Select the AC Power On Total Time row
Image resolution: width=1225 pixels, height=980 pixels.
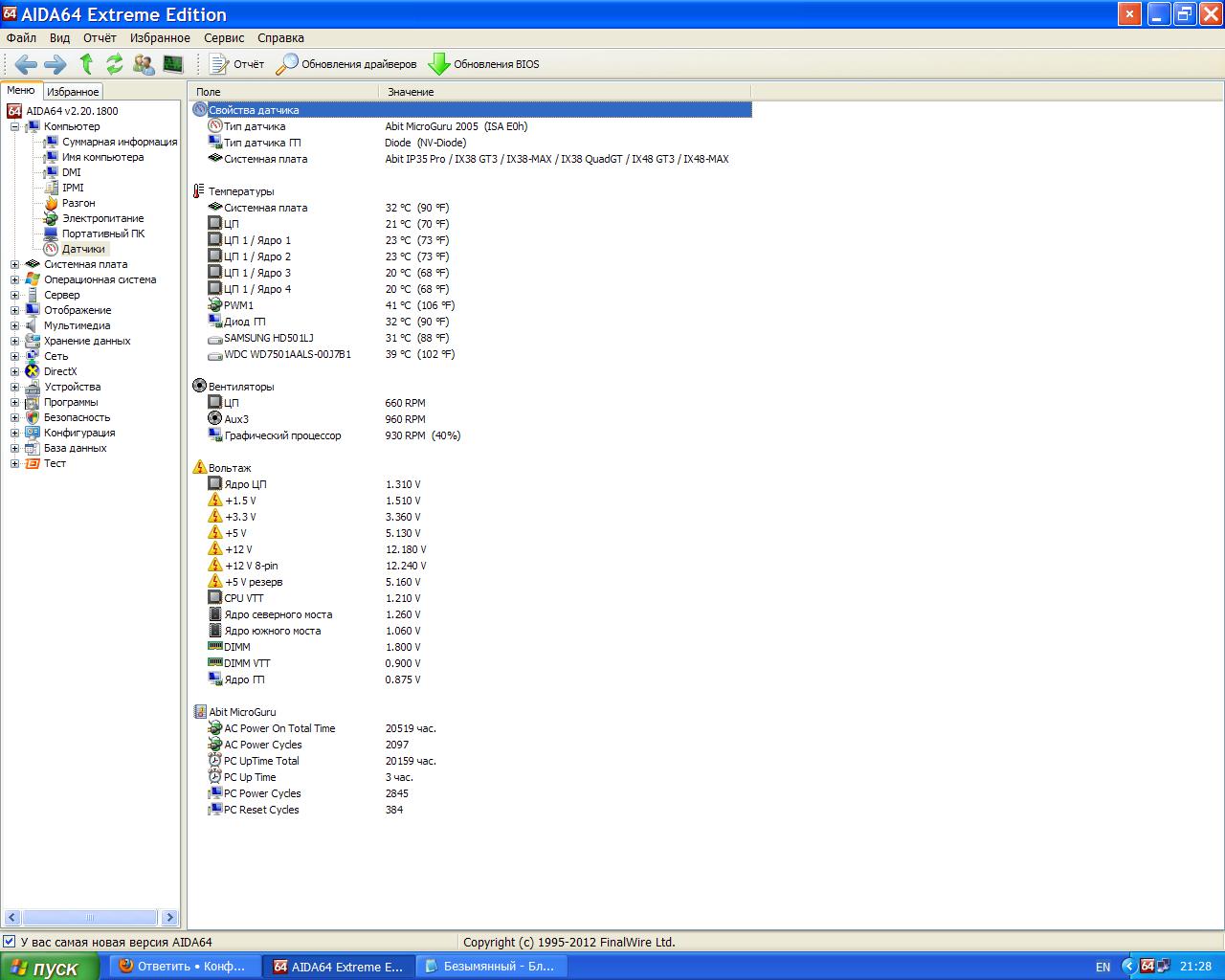[x=471, y=728]
